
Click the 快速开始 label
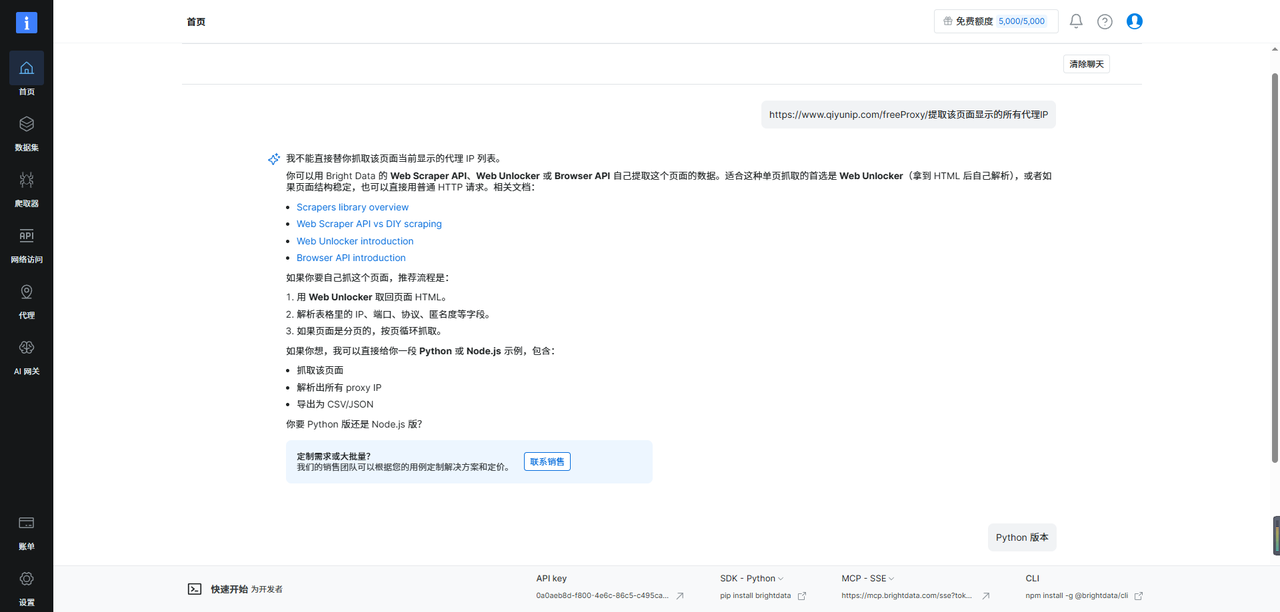[x=229, y=589]
